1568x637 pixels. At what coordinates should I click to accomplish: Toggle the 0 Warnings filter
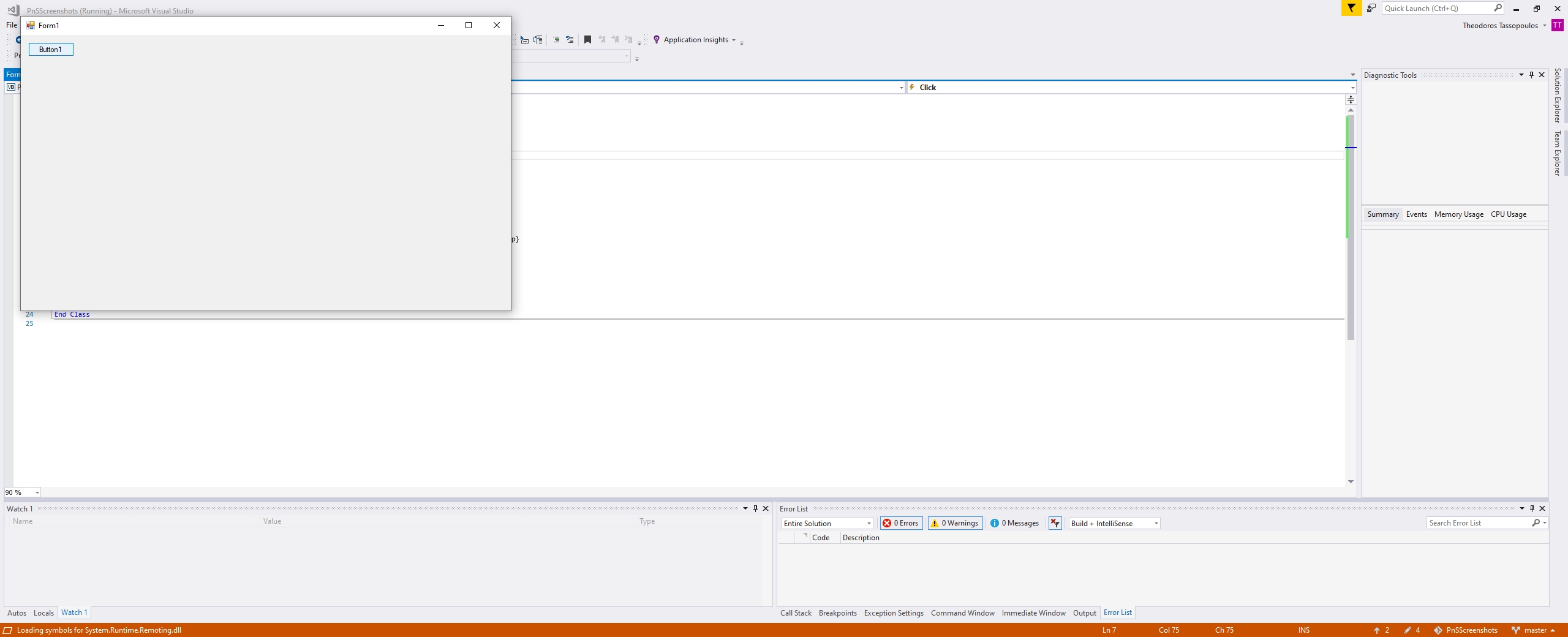click(955, 523)
